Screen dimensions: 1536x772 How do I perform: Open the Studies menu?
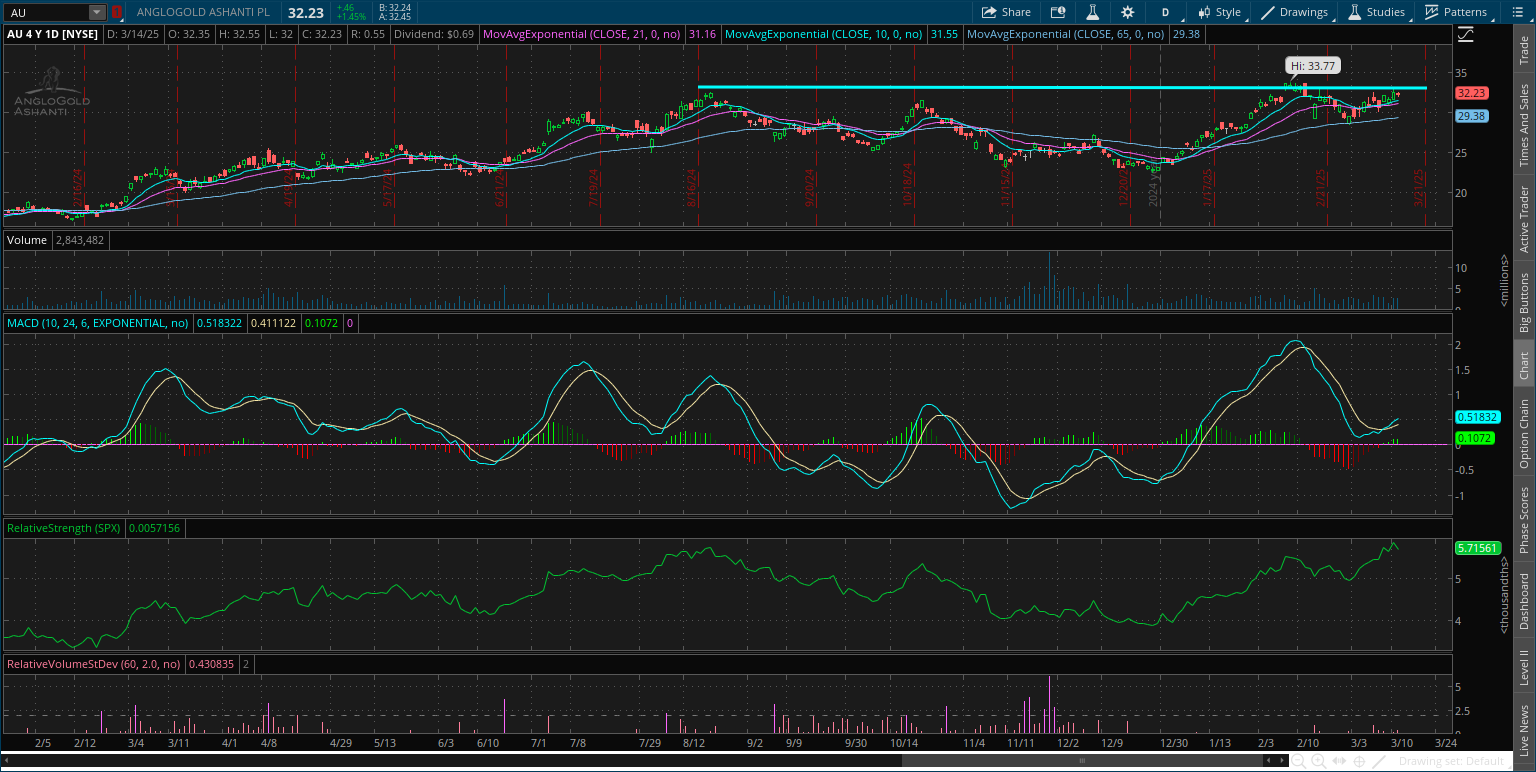pos(1377,12)
